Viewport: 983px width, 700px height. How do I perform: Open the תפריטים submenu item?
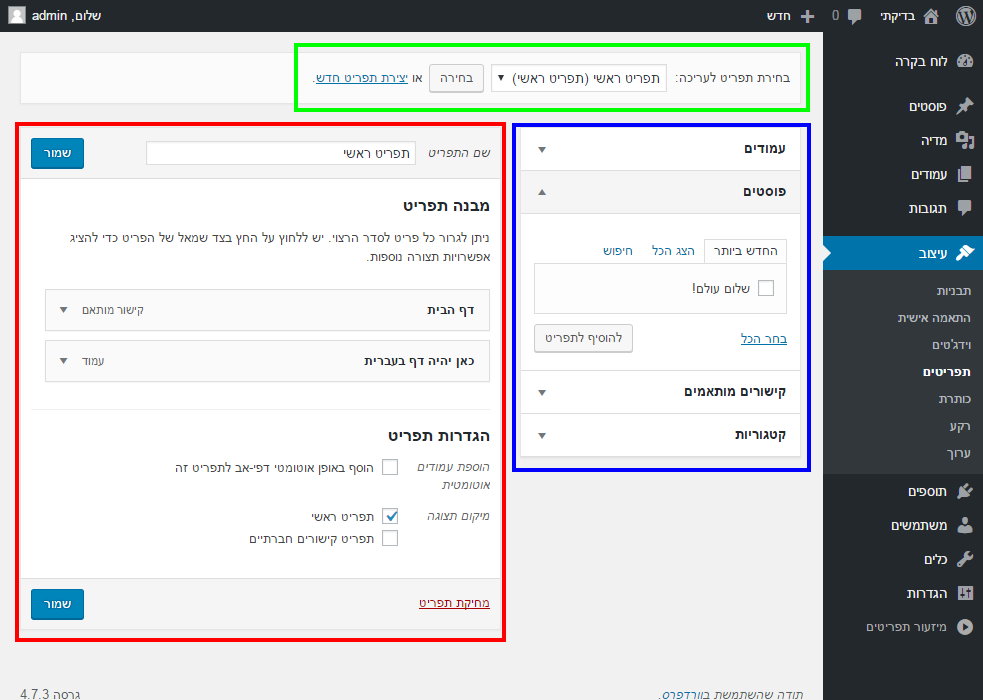point(947,372)
